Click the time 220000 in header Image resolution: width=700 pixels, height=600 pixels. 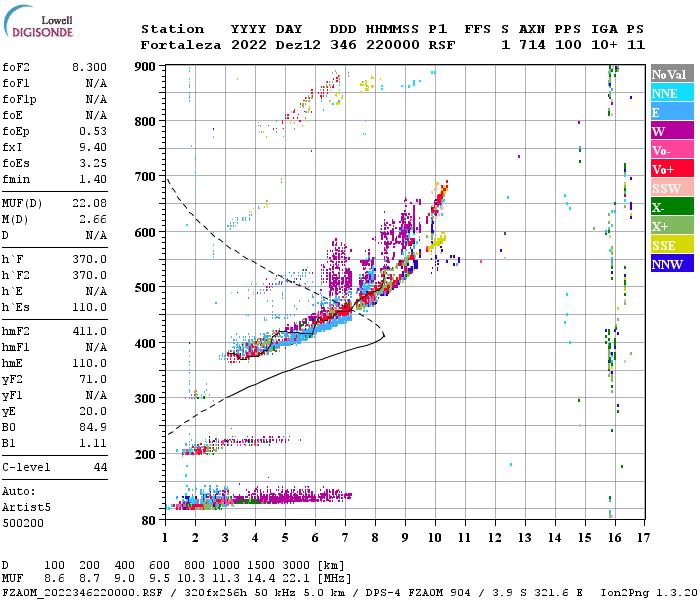(x=393, y=45)
